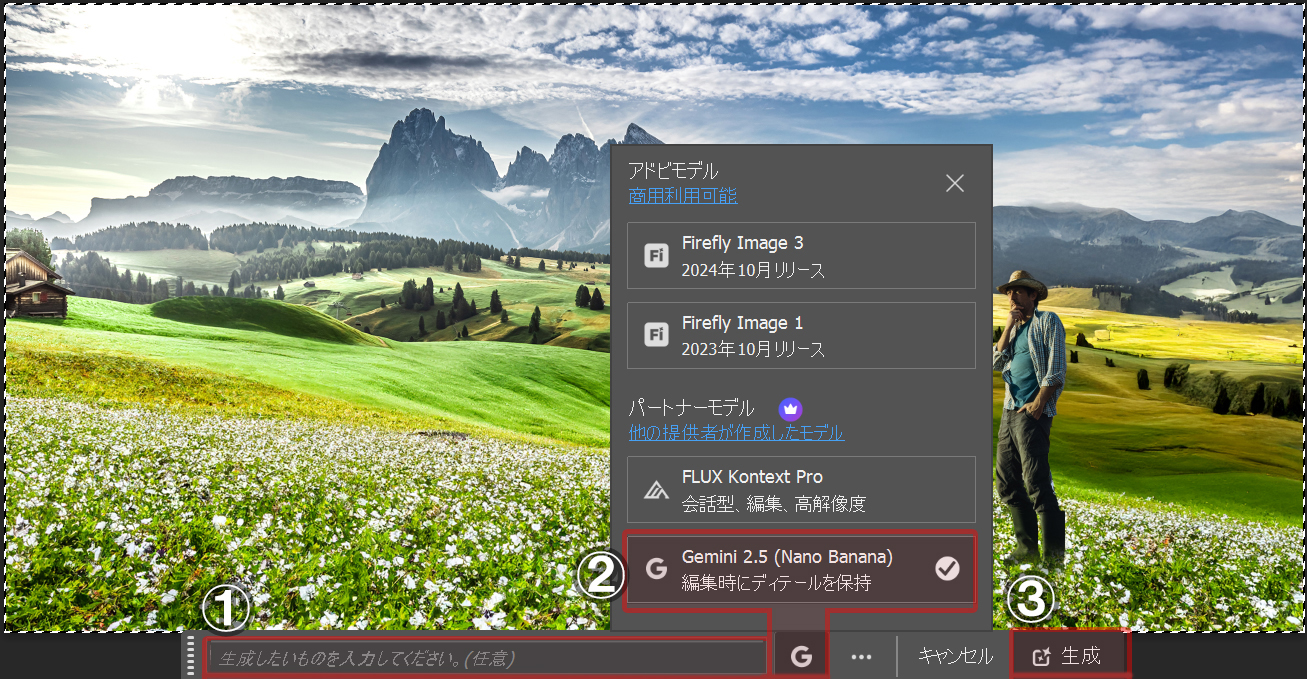Toggle the checkmark on Gemini 2.5 (Nano Banana)
This screenshot has width=1307, height=679.
(x=946, y=569)
